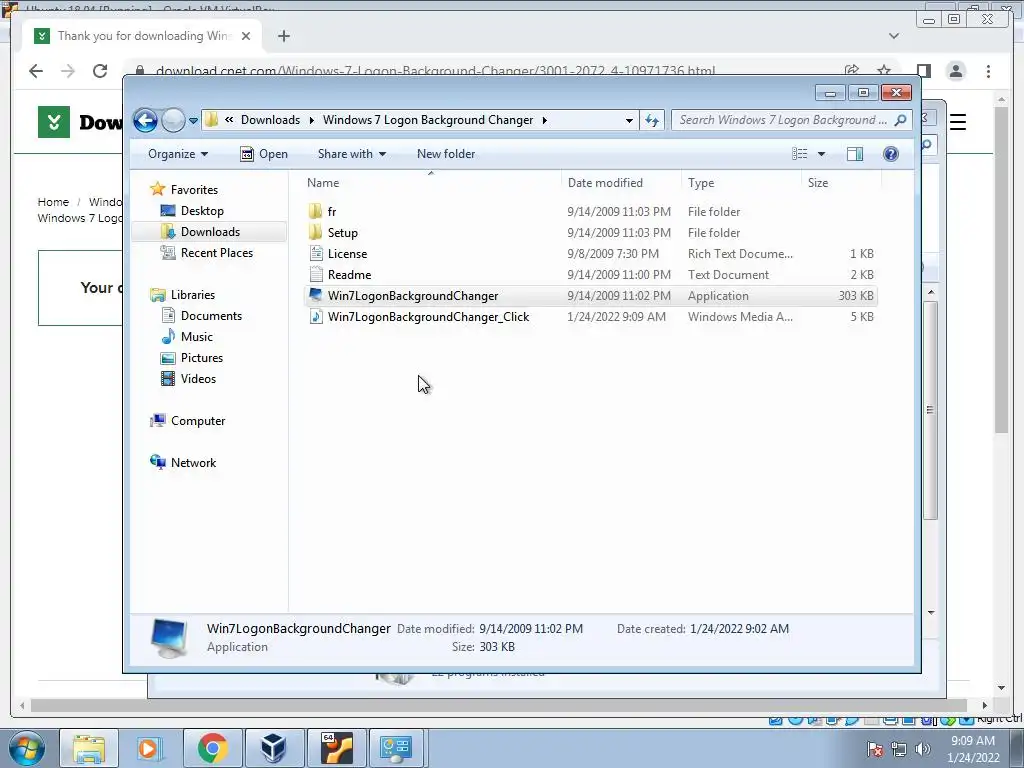Open recent locations dropdown beside forward arrow
The image size is (1024, 768).
(x=193, y=120)
